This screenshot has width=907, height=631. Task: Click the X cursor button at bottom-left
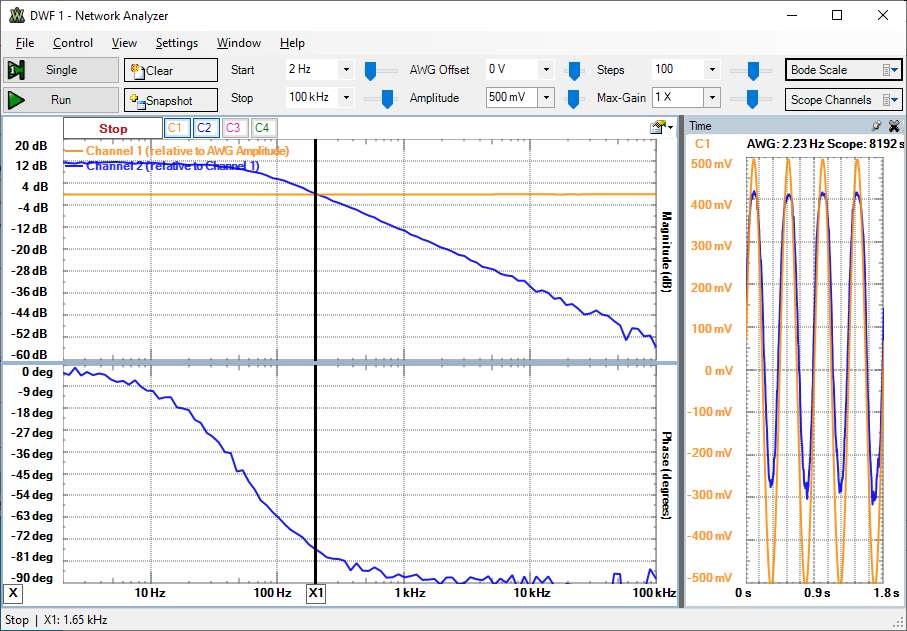(14, 593)
